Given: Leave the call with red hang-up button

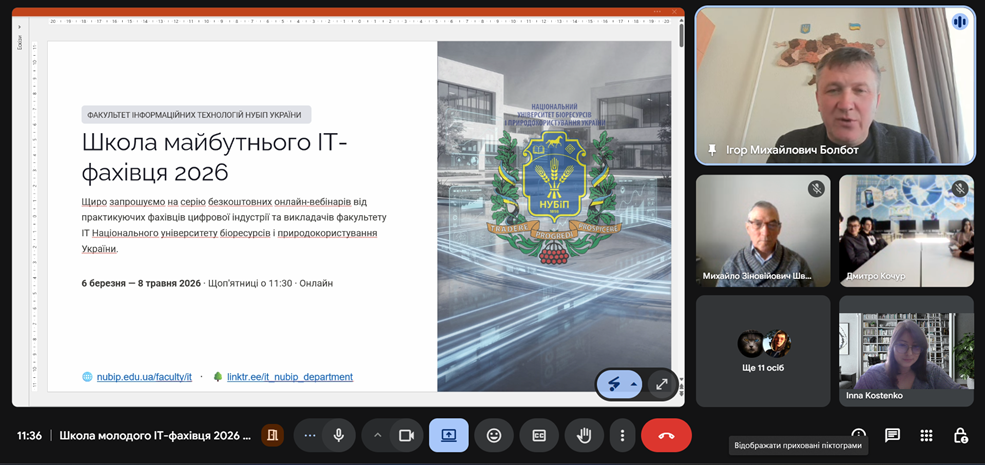Looking at the screenshot, I should [666, 435].
